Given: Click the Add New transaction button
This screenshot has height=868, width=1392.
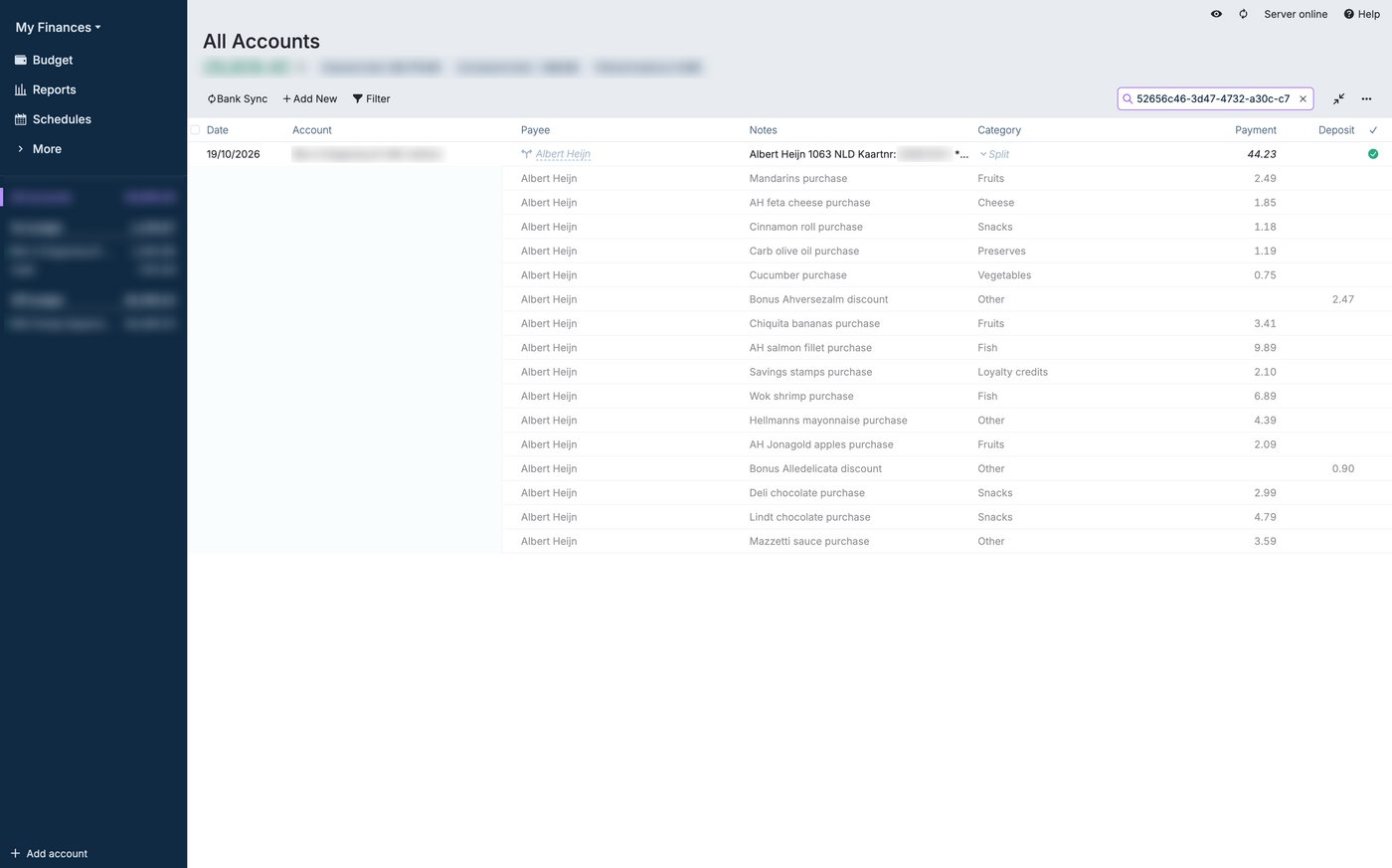Looking at the screenshot, I should coord(310,98).
